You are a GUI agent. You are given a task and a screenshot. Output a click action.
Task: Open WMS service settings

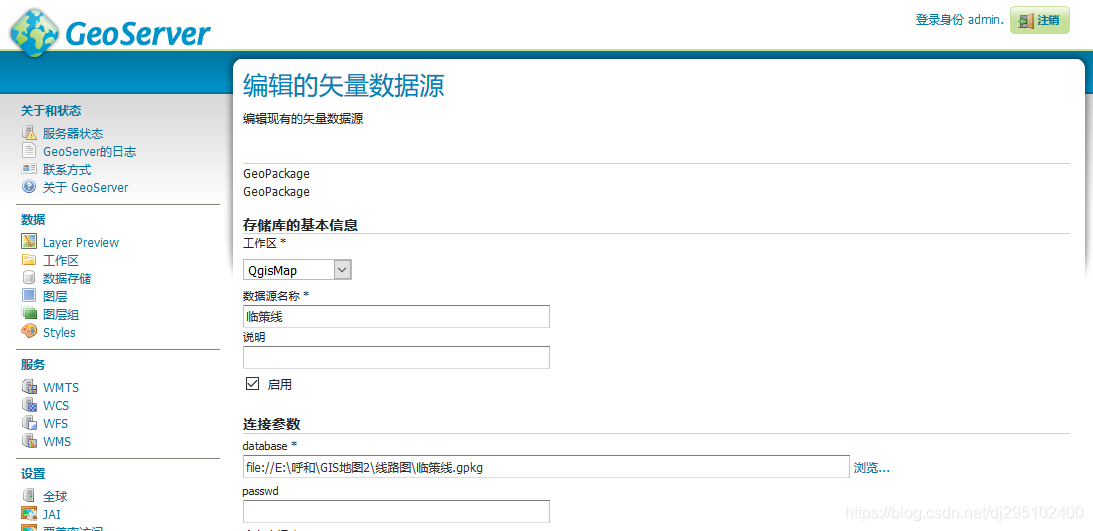pos(57,442)
